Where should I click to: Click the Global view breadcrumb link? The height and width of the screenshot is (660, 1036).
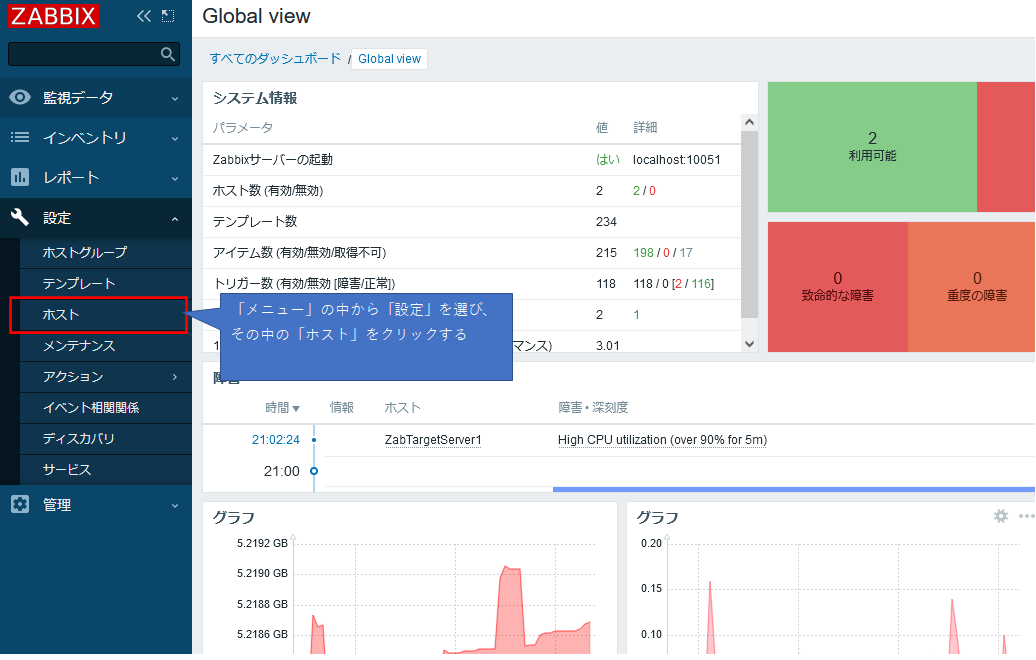[x=389, y=59]
